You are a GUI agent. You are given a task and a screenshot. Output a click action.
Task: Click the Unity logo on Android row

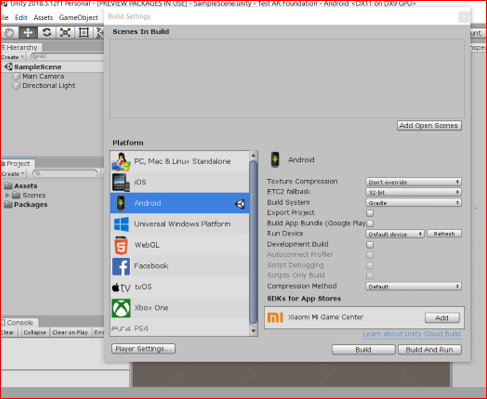click(240, 204)
